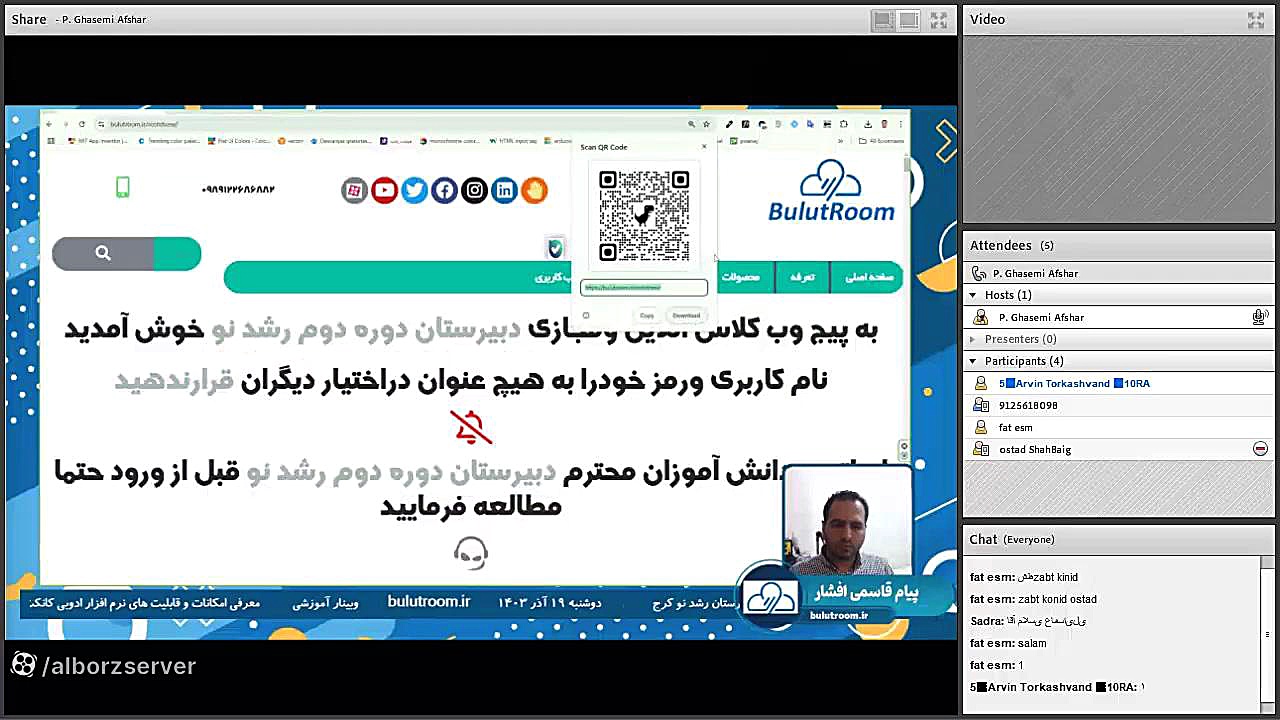Select participant Arvin Torkashvand 10RA

tap(1118, 383)
